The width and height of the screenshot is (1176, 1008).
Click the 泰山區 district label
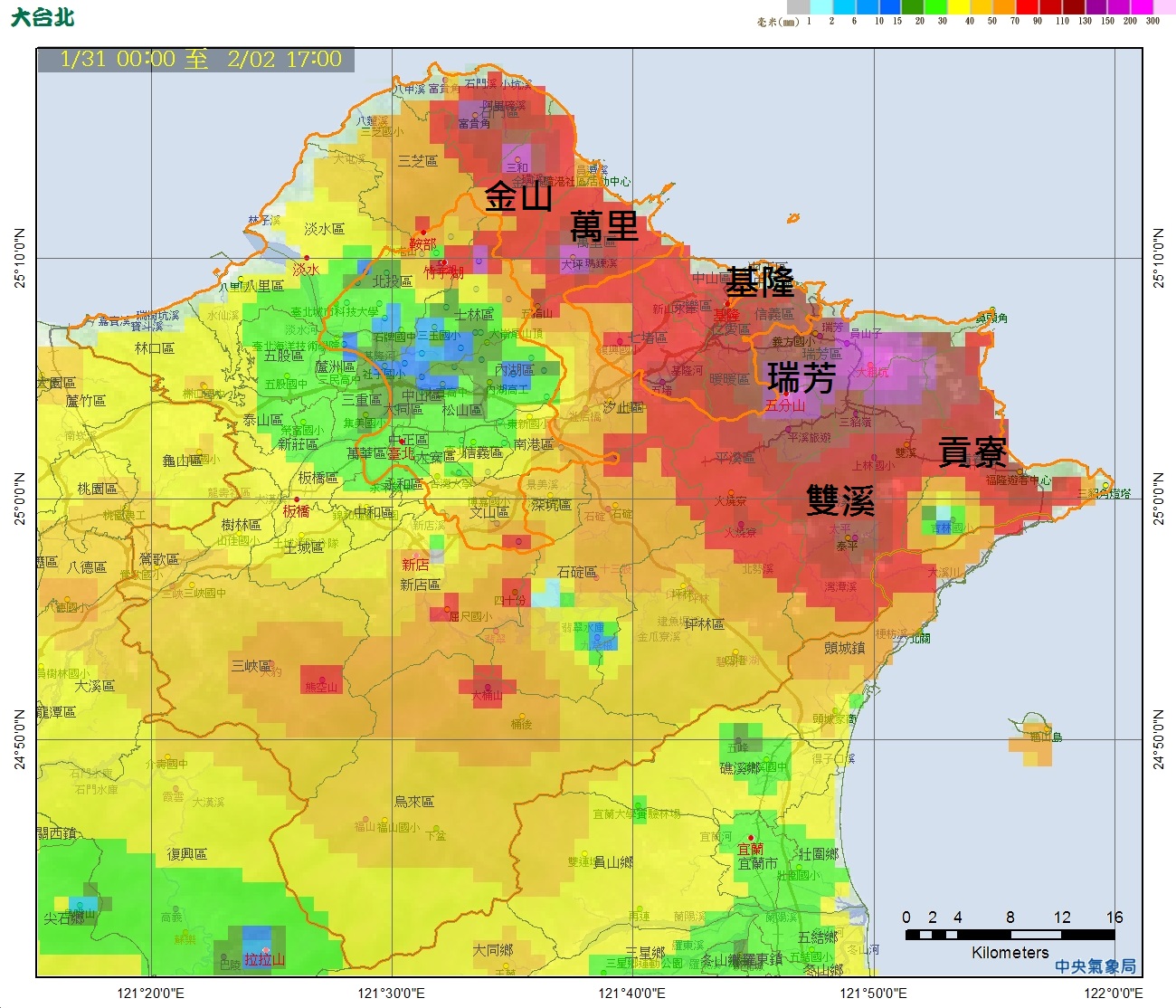pyautogui.click(x=262, y=421)
